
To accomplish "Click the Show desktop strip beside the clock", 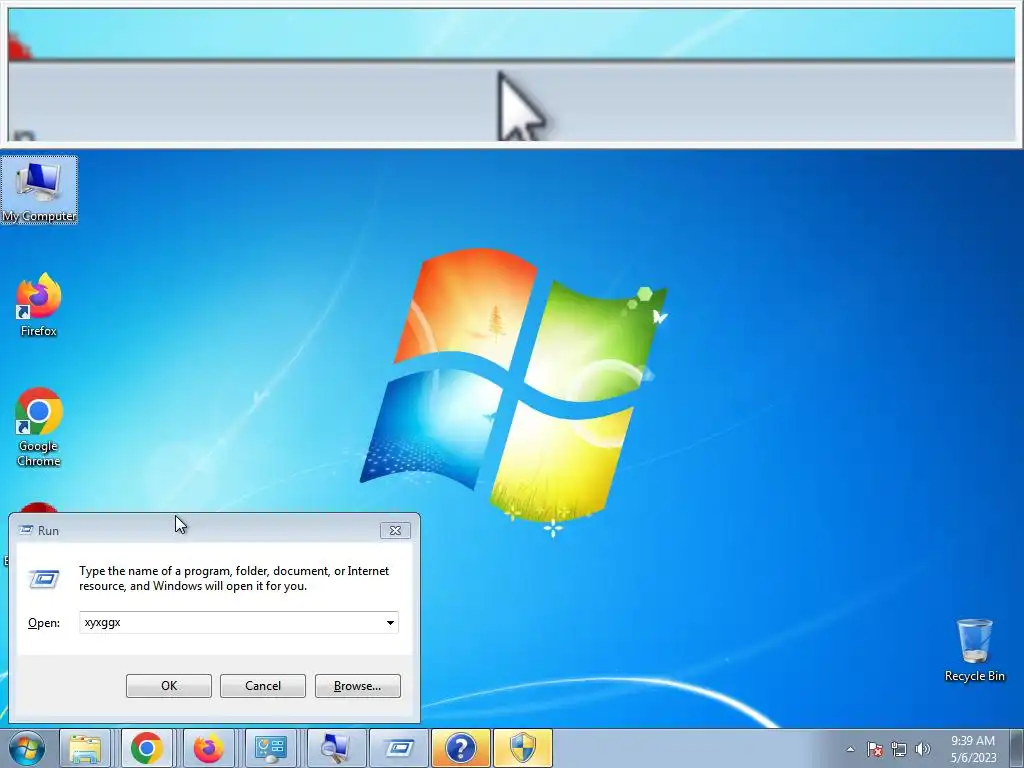I will (1017, 748).
